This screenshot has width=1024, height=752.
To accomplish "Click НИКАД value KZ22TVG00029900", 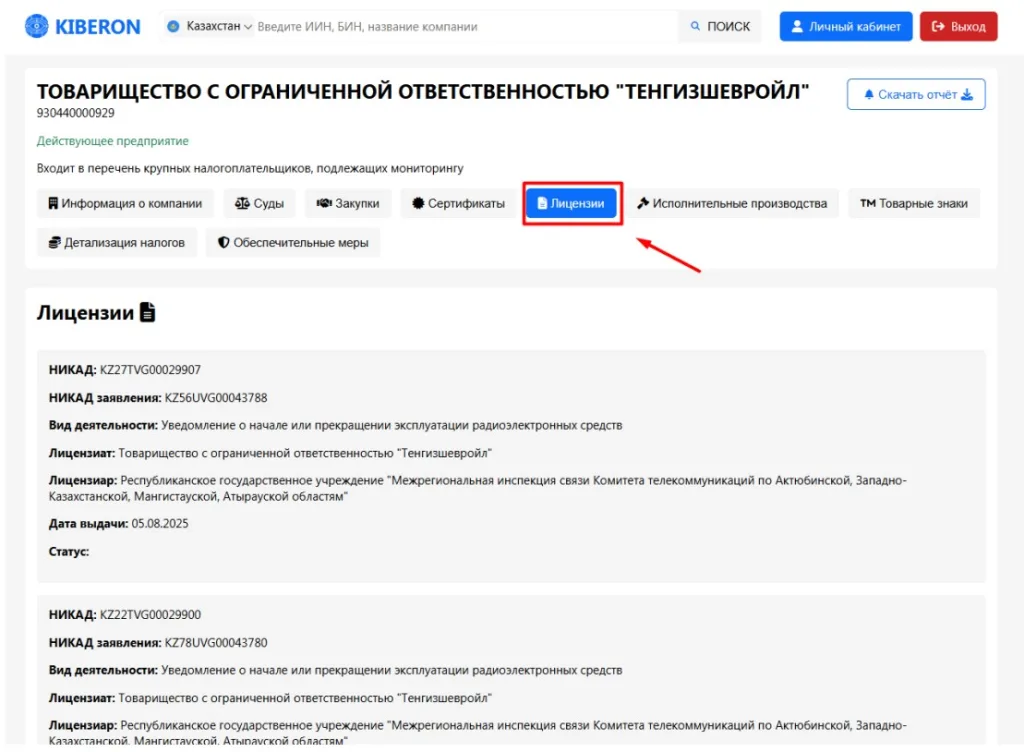I will [x=150, y=614].
